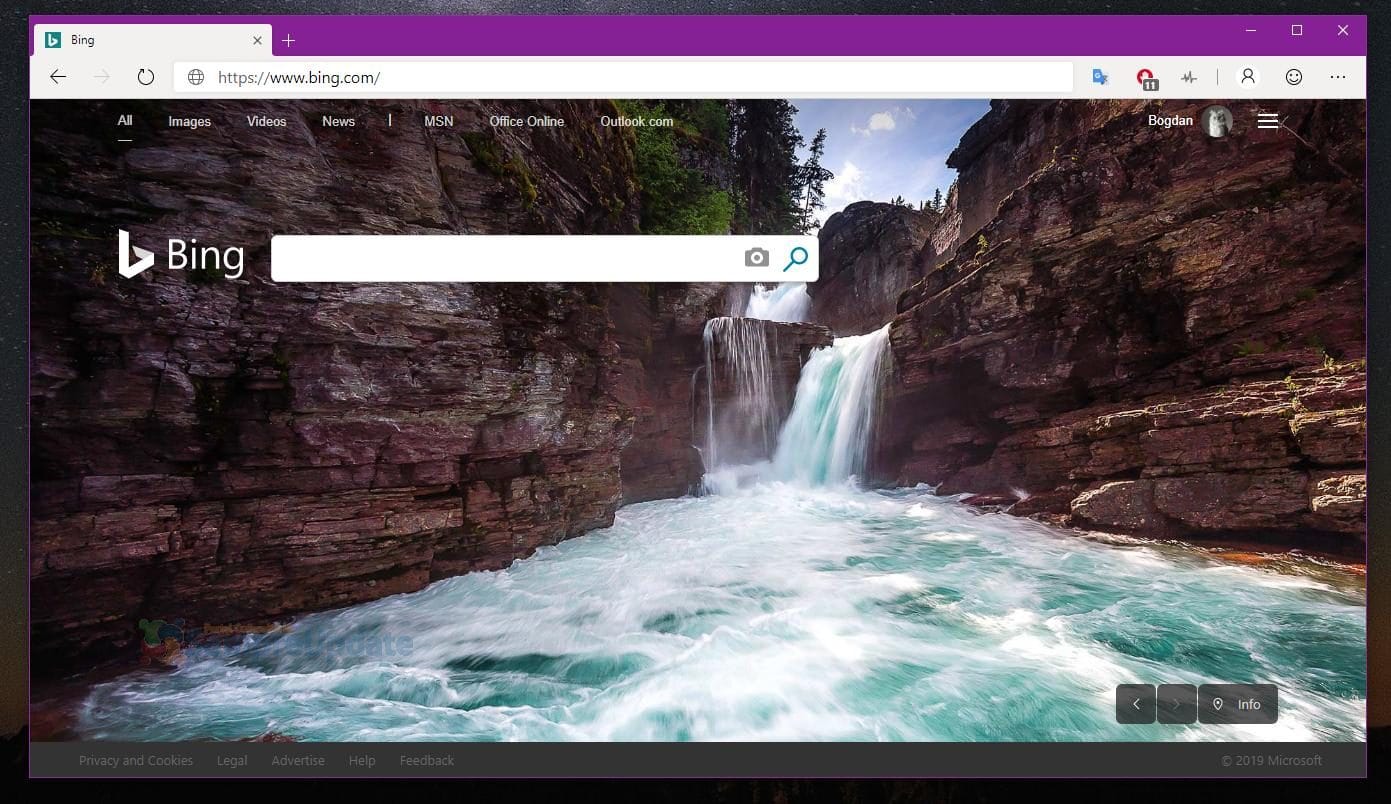Image resolution: width=1391 pixels, height=804 pixels.
Task: Click the magnifier search icon
Action: (x=795, y=259)
